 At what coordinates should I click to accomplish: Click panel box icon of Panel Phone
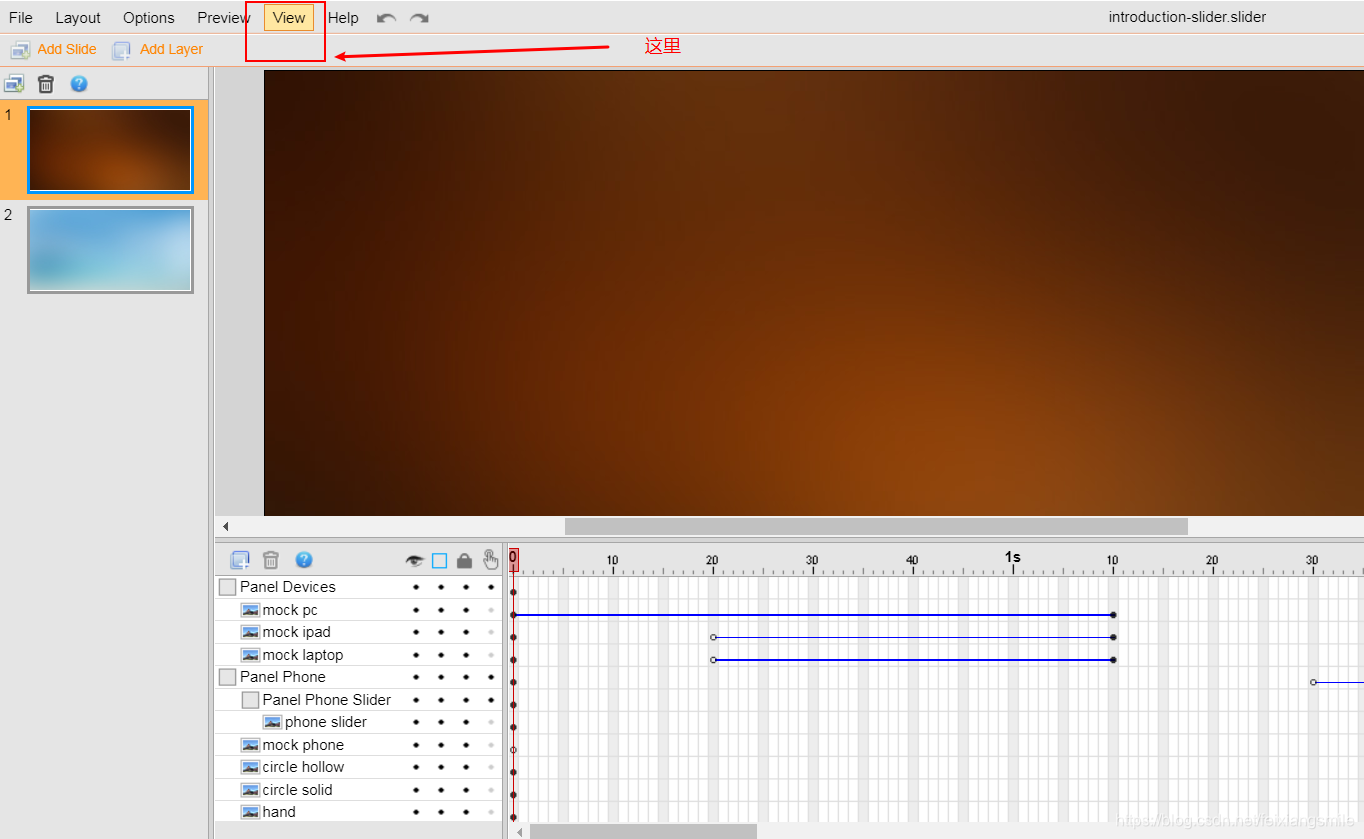tap(228, 677)
